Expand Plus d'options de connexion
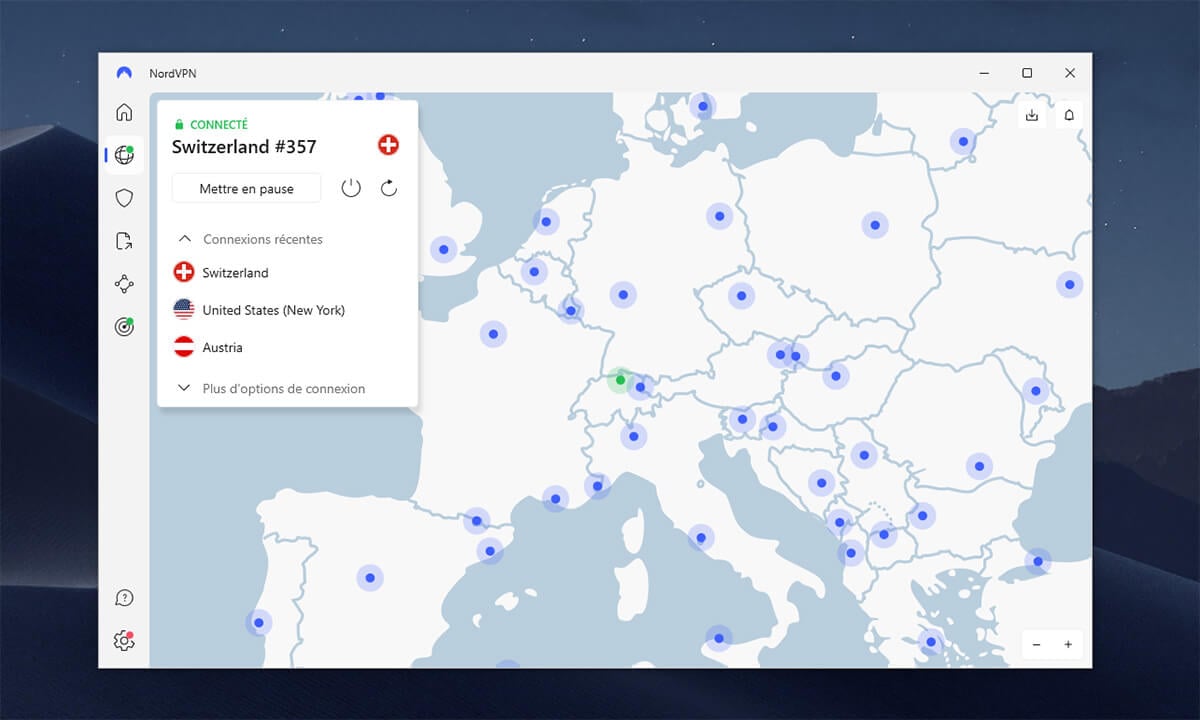The width and height of the screenshot is (1200, 720). point(272,388)
